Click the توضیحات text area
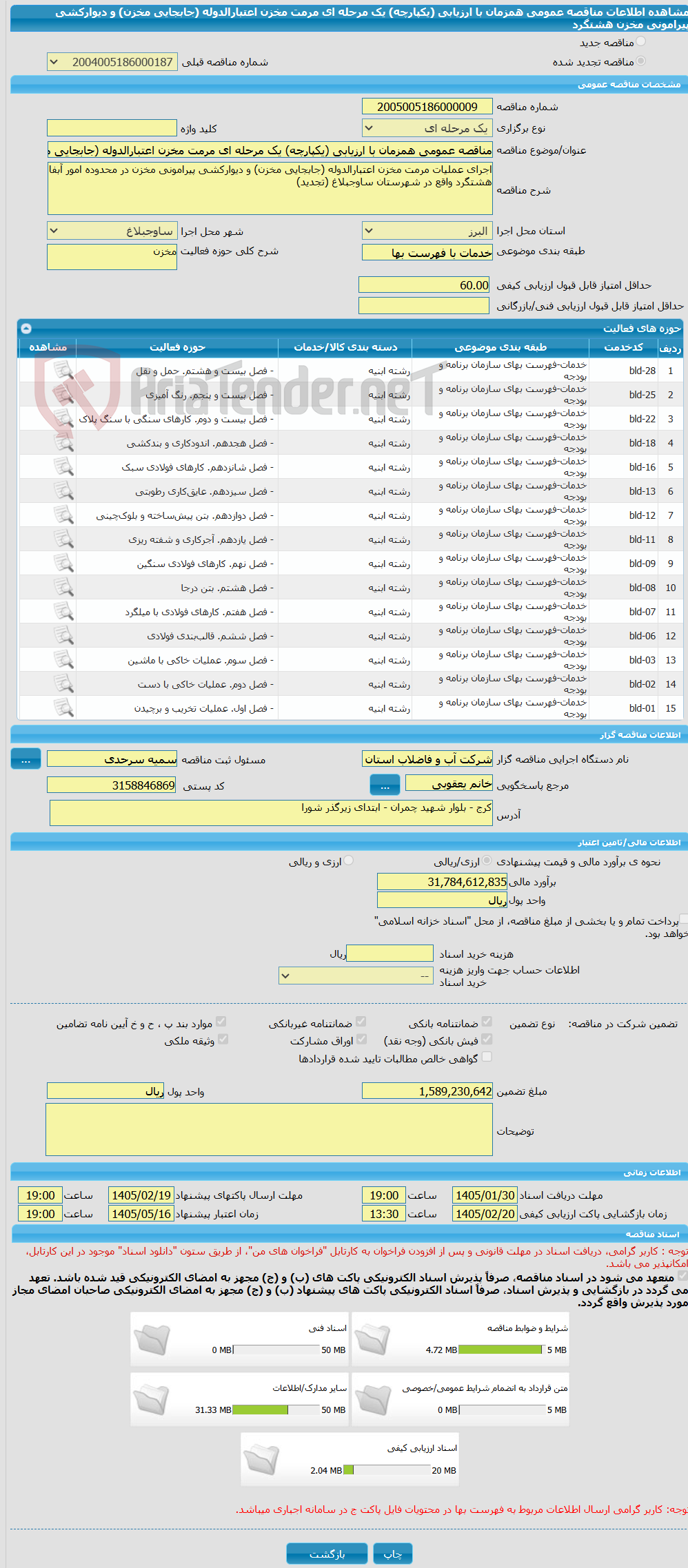Image resolution: width=688 pixels, height=1568 pixels. pyautogui.click(x=269, y=1129)
